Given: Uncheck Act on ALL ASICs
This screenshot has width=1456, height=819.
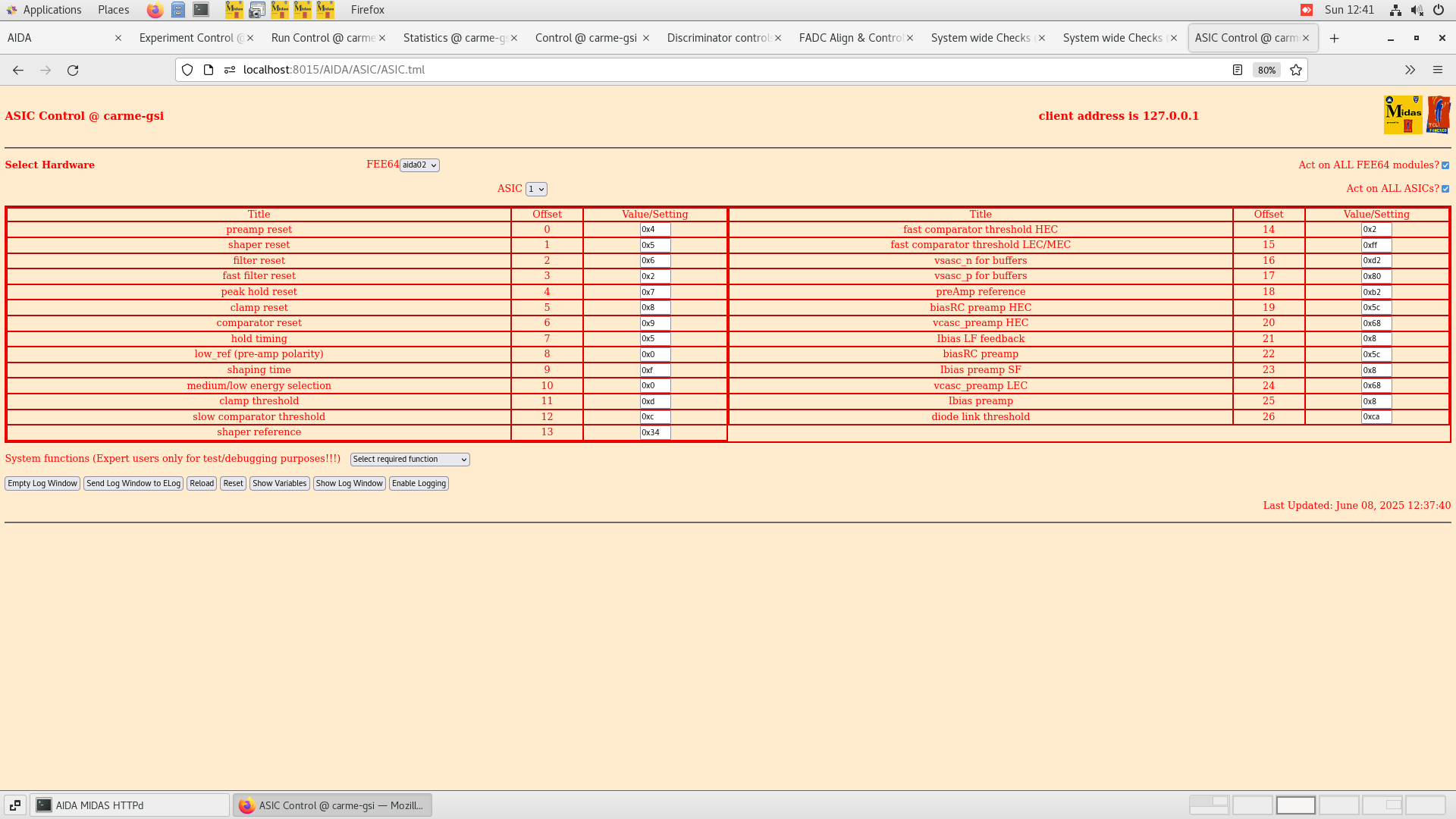Looking at the screenshot, I should click(x=1445, y=188).
